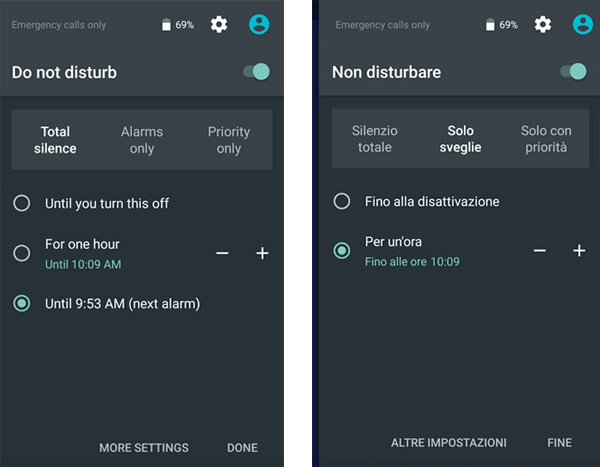Image resolution: width=600 pixels, height=467 pixels.
Task: Decrease duration with minus next to For one hour
Action: point(222,253)
